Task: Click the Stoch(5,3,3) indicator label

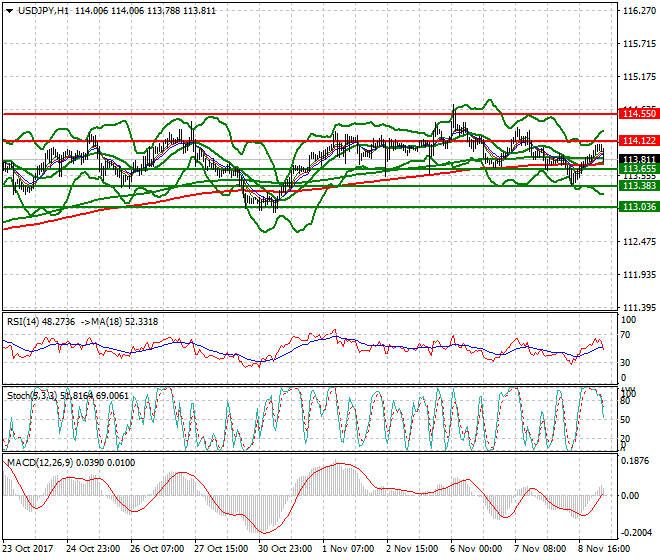Action: tap(30, 396)
